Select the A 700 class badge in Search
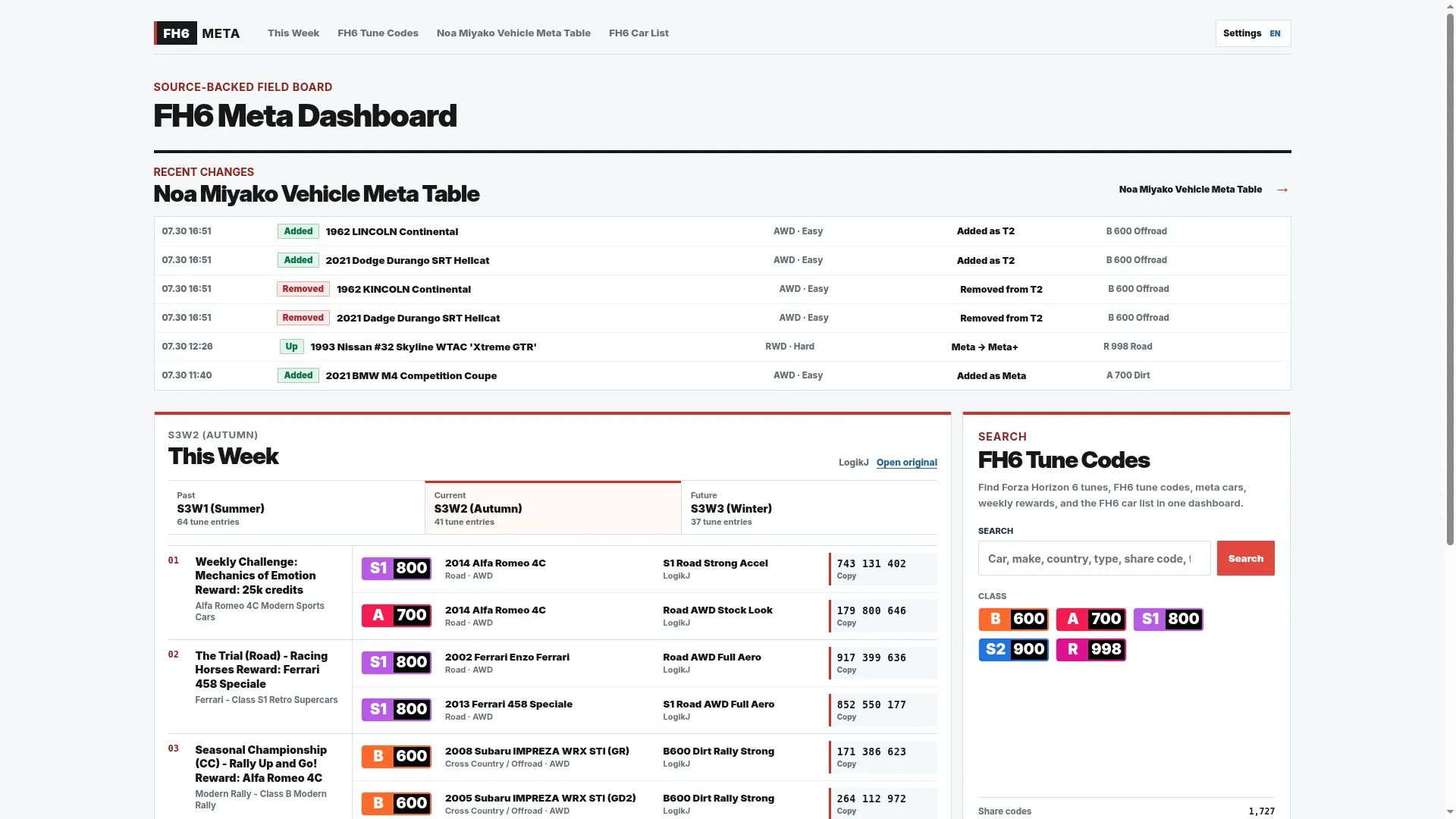Image resolution: width=1456 pixels, height=819 pixels. (x=1090, y=620)
